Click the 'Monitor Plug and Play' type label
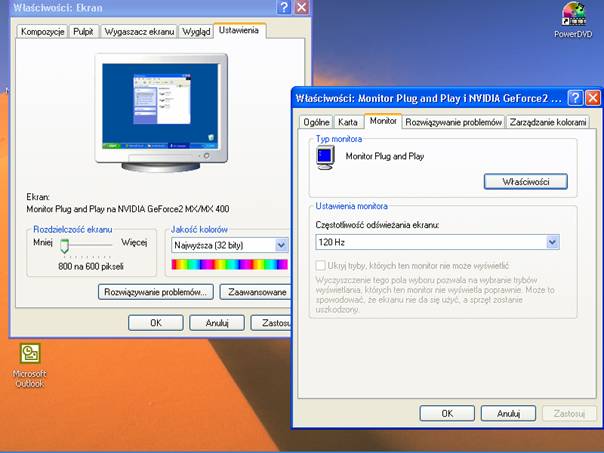The height and width of the screenshot is (453, 604). point(385,156)
